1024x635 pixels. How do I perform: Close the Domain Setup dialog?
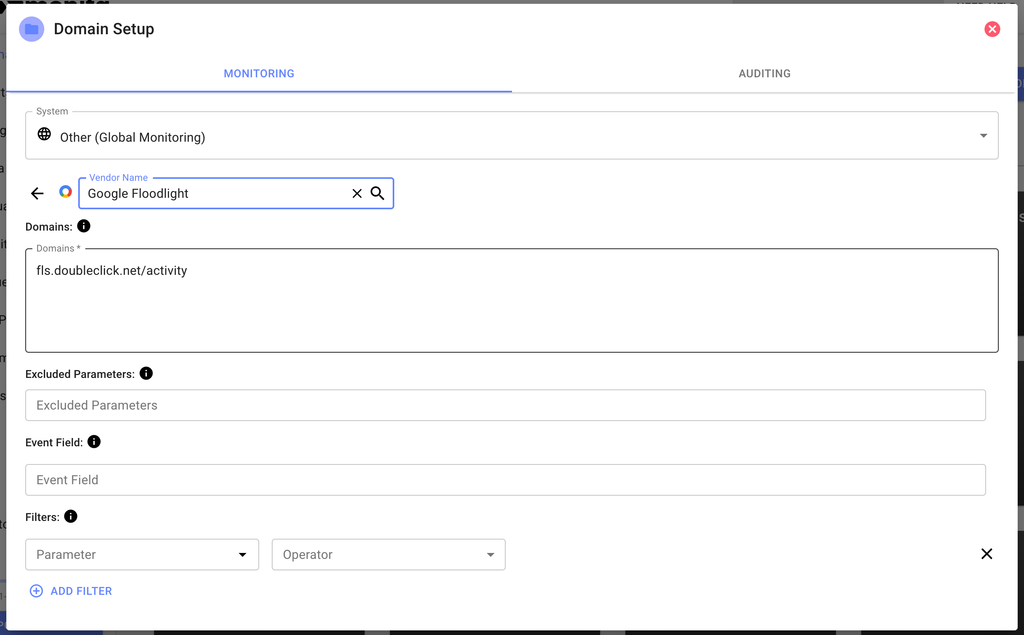(x=992, y=29)
